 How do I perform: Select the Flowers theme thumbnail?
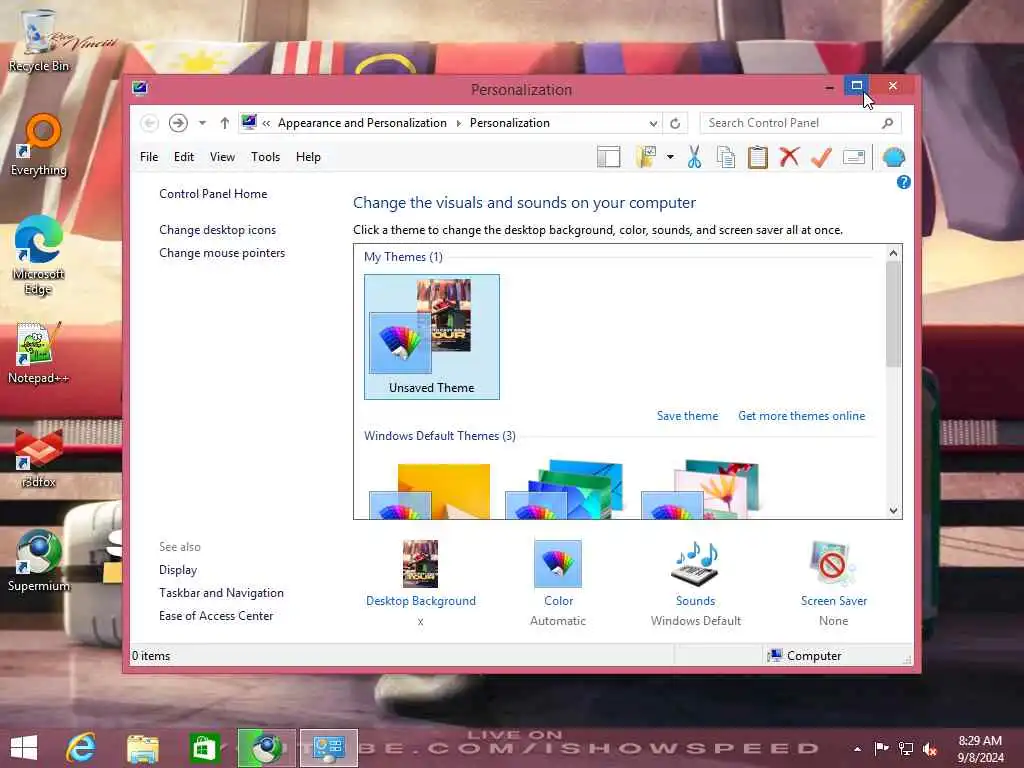pyautogui.click(x=701, y=490)
